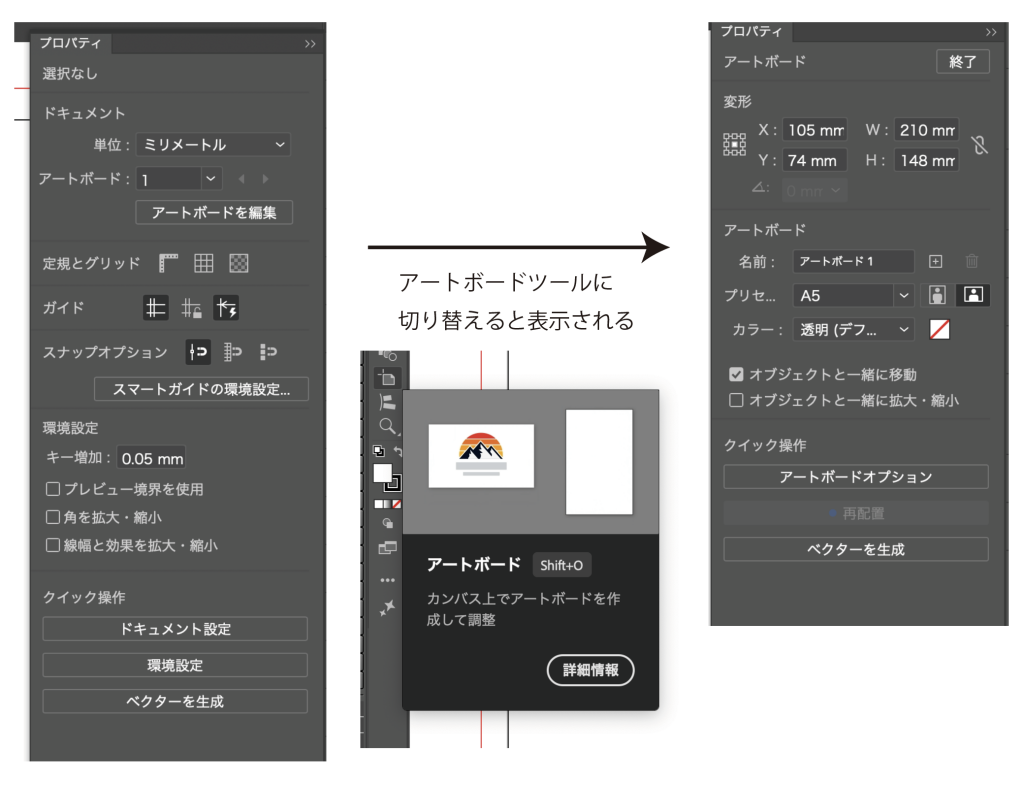Enable プレビュー境界を使用 checkbox
The image size is (1023, 787).
(54, 490)
